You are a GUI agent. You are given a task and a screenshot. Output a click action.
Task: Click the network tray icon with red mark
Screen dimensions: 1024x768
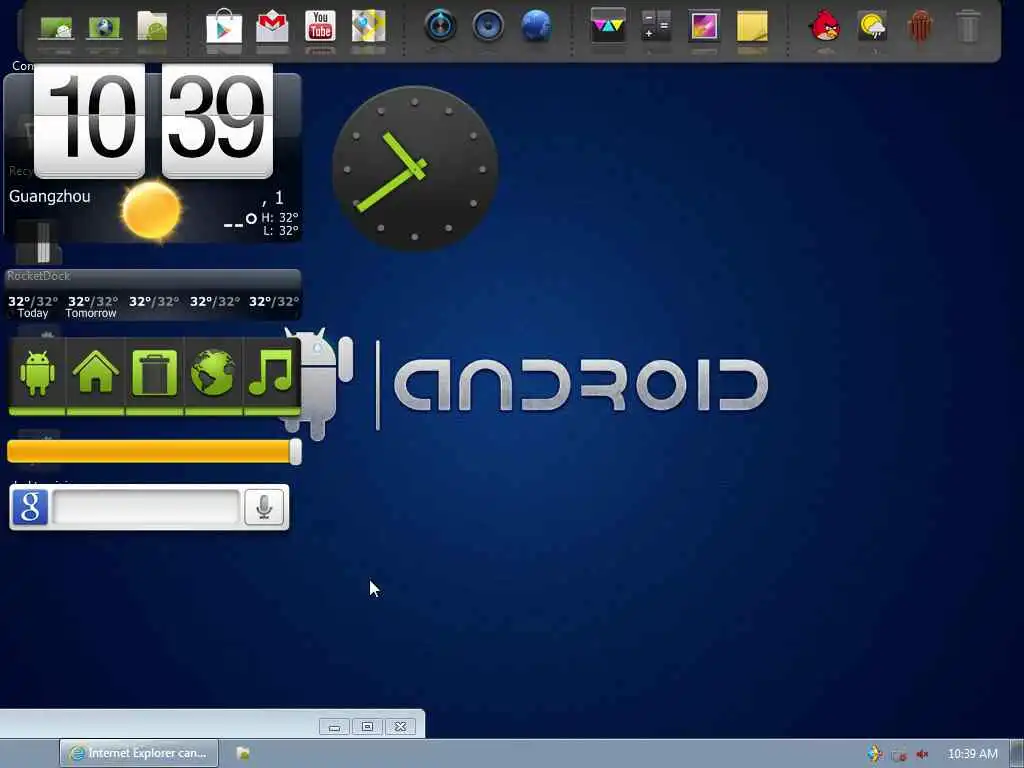point(899,754)
